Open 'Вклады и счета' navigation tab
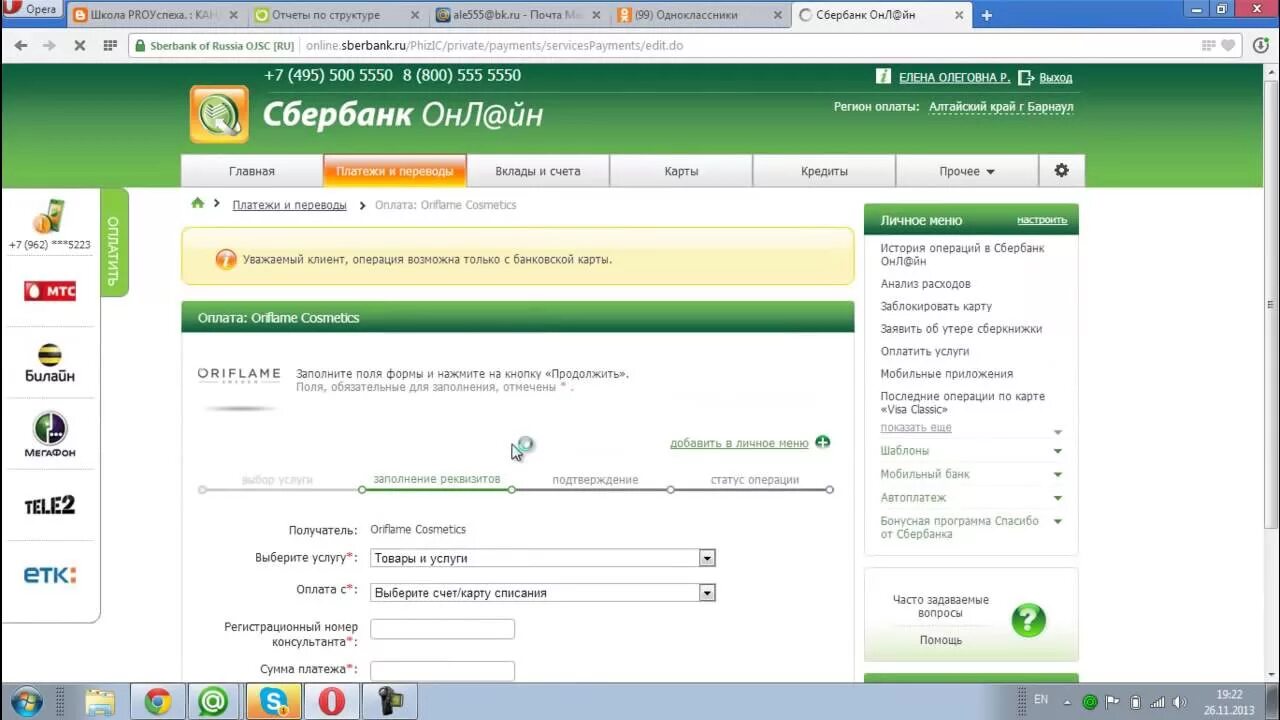Image resolution: width=1280 pixels, height=720 pixels. pyautogui.click(x=538, y=171)
